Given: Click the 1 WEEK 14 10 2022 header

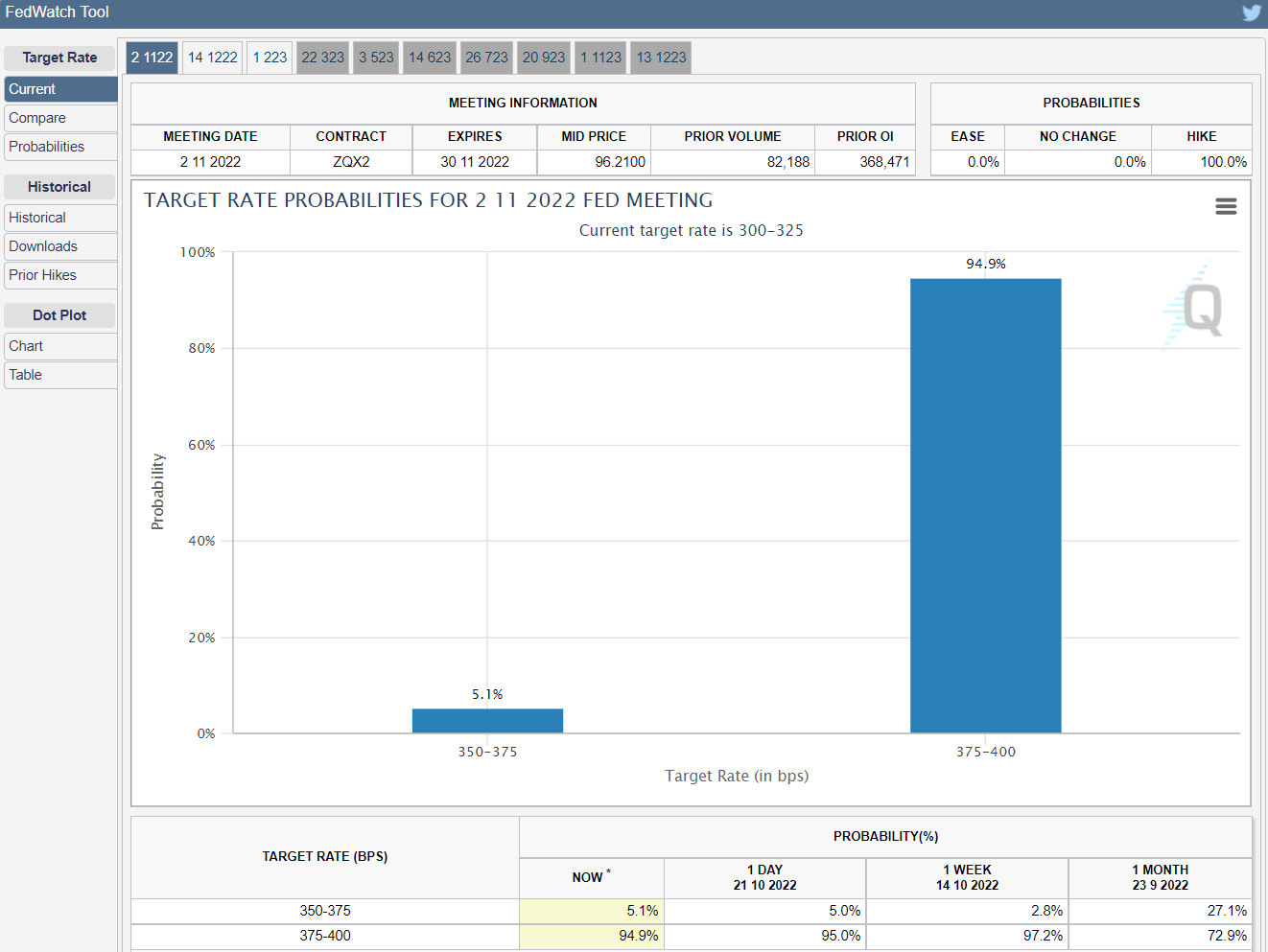Looking at the screenshot, I should (x=967, y=877).
